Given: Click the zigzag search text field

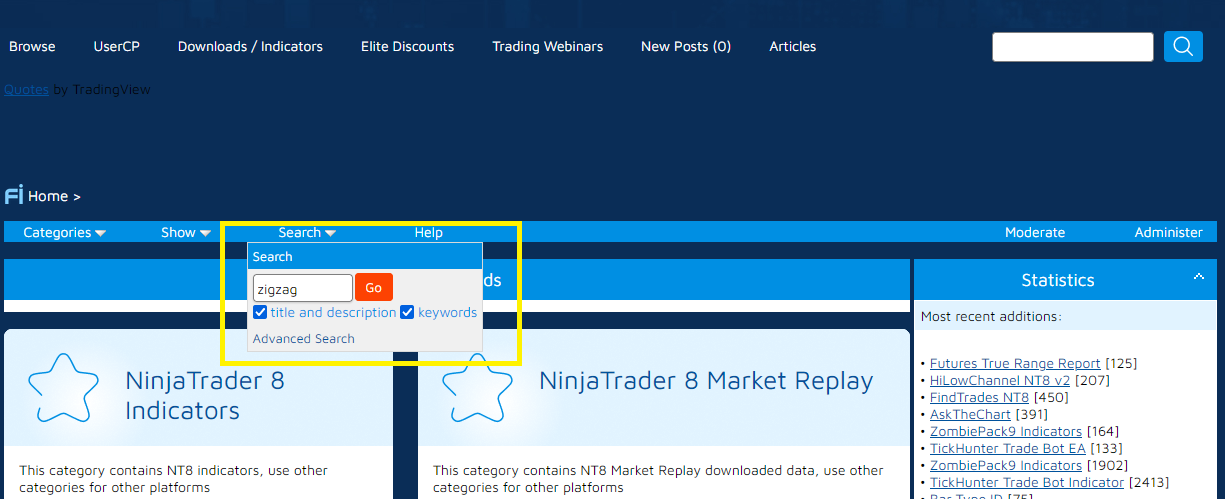Looking at the screenshot, I should pos(302,288).
